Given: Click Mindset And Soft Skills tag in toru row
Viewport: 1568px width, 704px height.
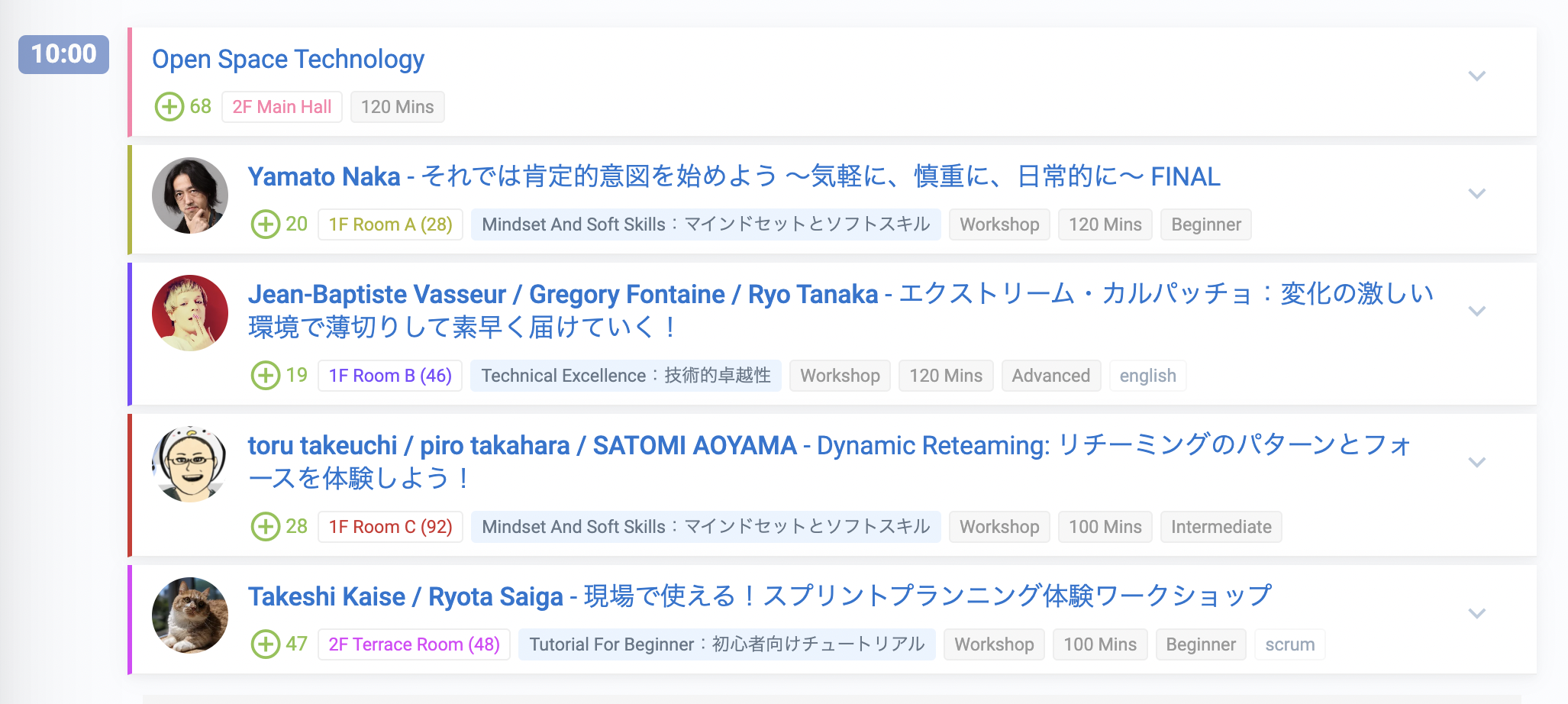Looking at the screenshot, I should (x=705, y=527).
